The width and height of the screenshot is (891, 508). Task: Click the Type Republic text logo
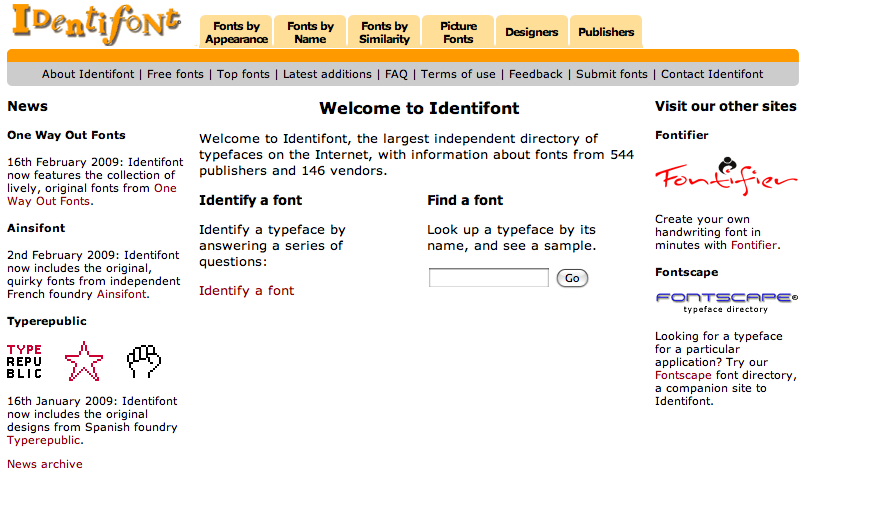point(25,362)
